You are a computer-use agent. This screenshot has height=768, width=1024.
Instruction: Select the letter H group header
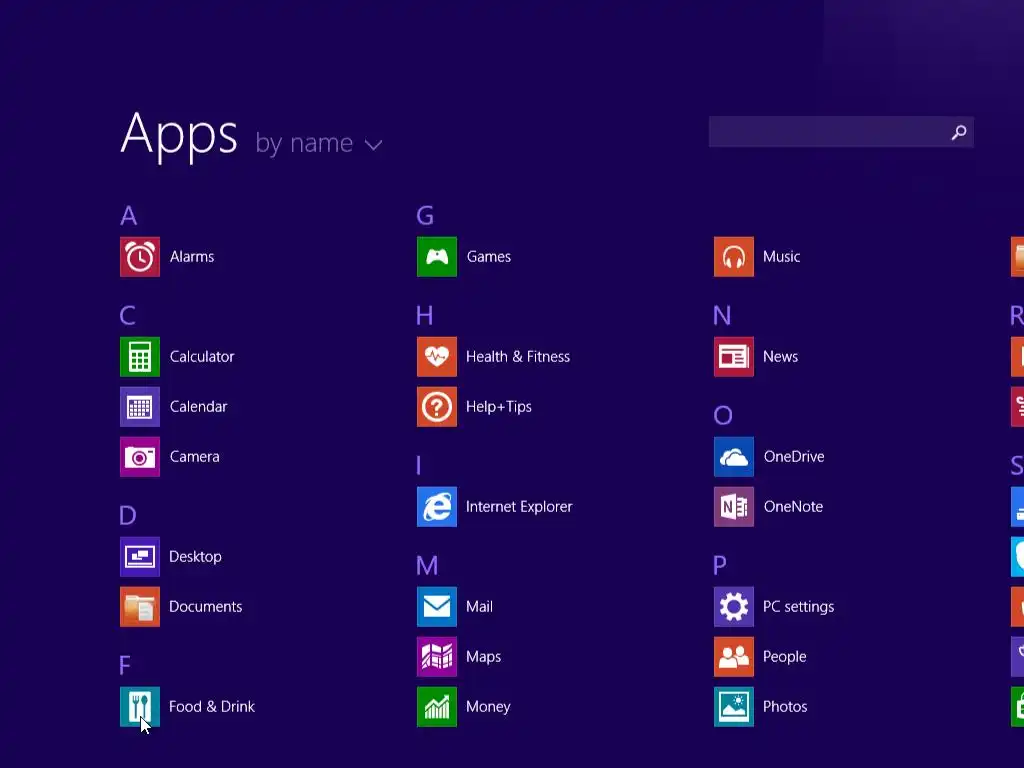[x=424, y=315]
